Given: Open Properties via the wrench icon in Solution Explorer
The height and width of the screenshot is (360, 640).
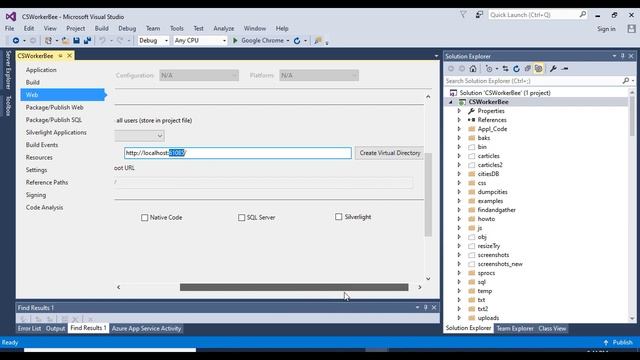Looking at the screenshot, I should click(x=553, y=69).
